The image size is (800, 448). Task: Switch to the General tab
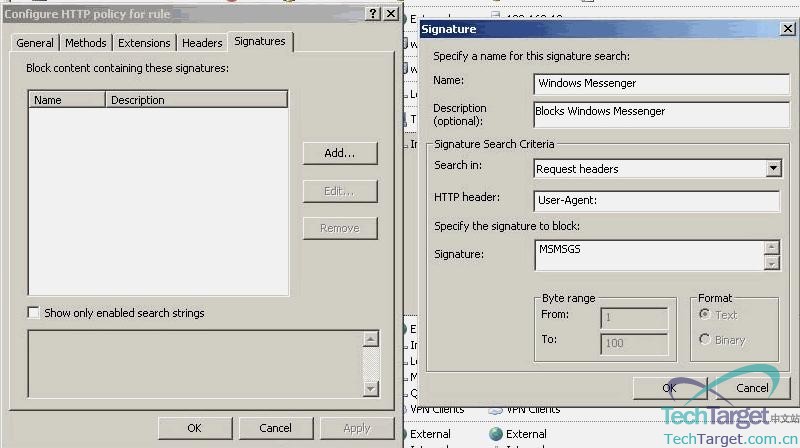click(x=35, y=43)
